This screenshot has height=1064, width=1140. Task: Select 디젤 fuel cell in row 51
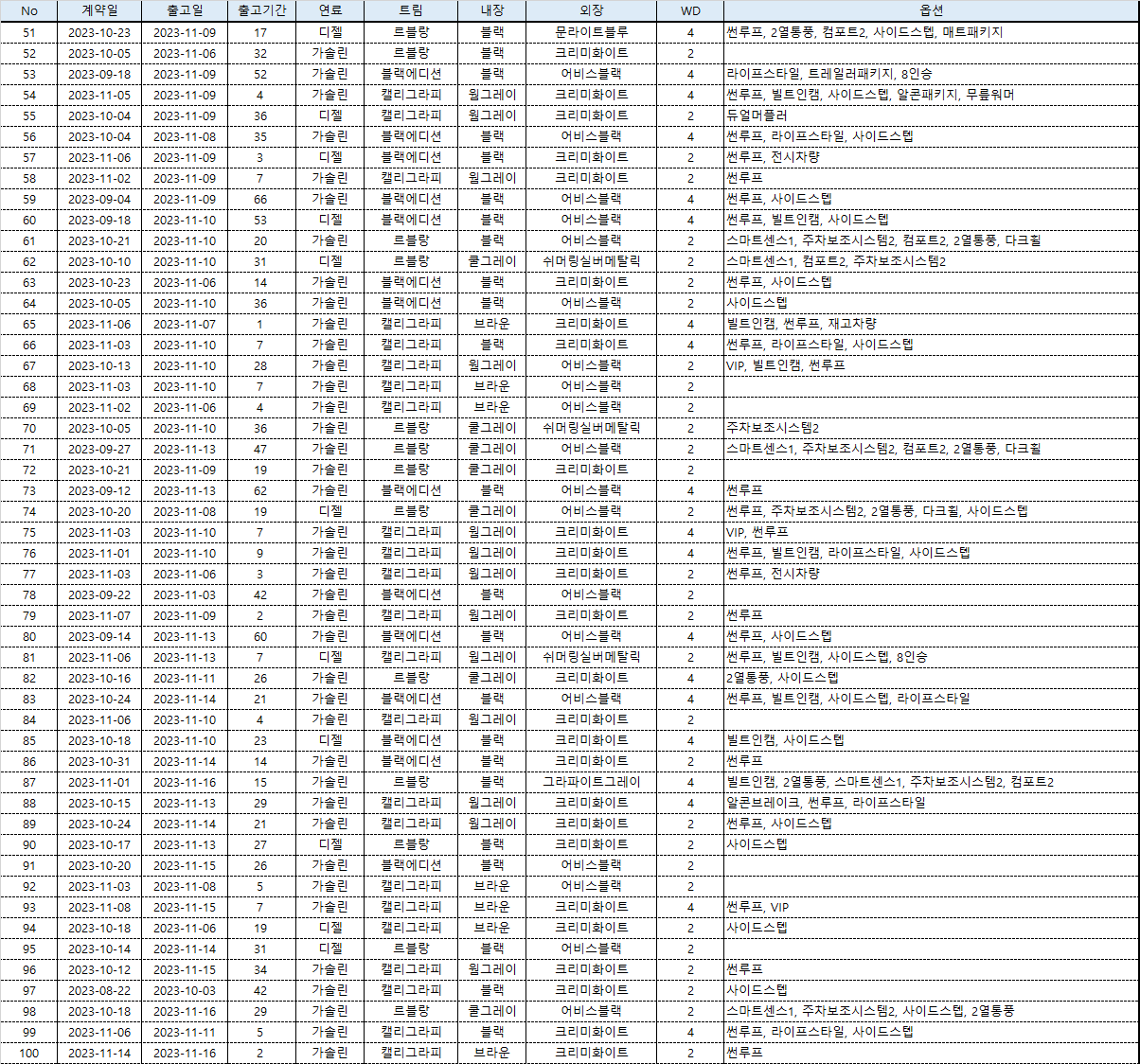(x=330, y=32)
